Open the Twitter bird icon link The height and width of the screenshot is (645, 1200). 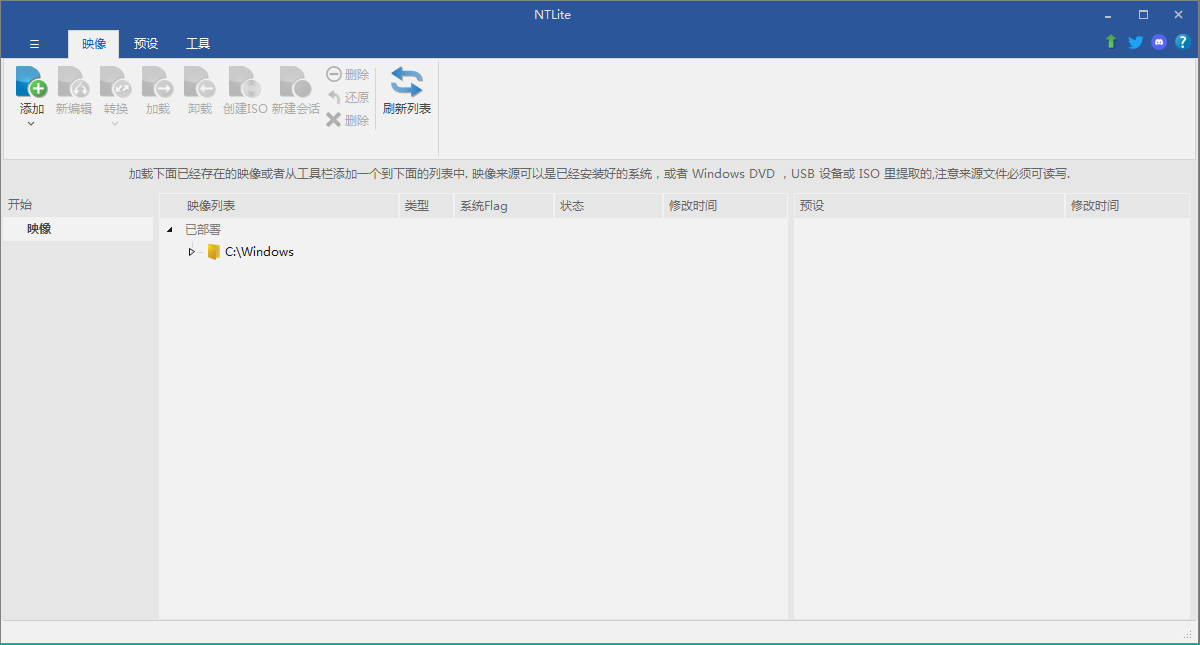pyautogui.click(x=1135, y=42)
